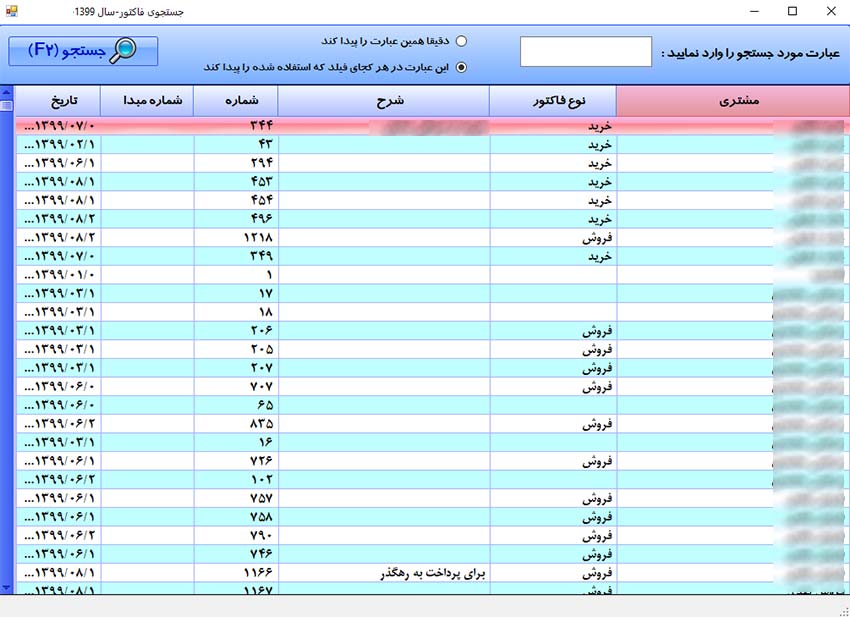Select invoice number ۴۵۴ cell
Screen dimensions: 850x617
236,201
